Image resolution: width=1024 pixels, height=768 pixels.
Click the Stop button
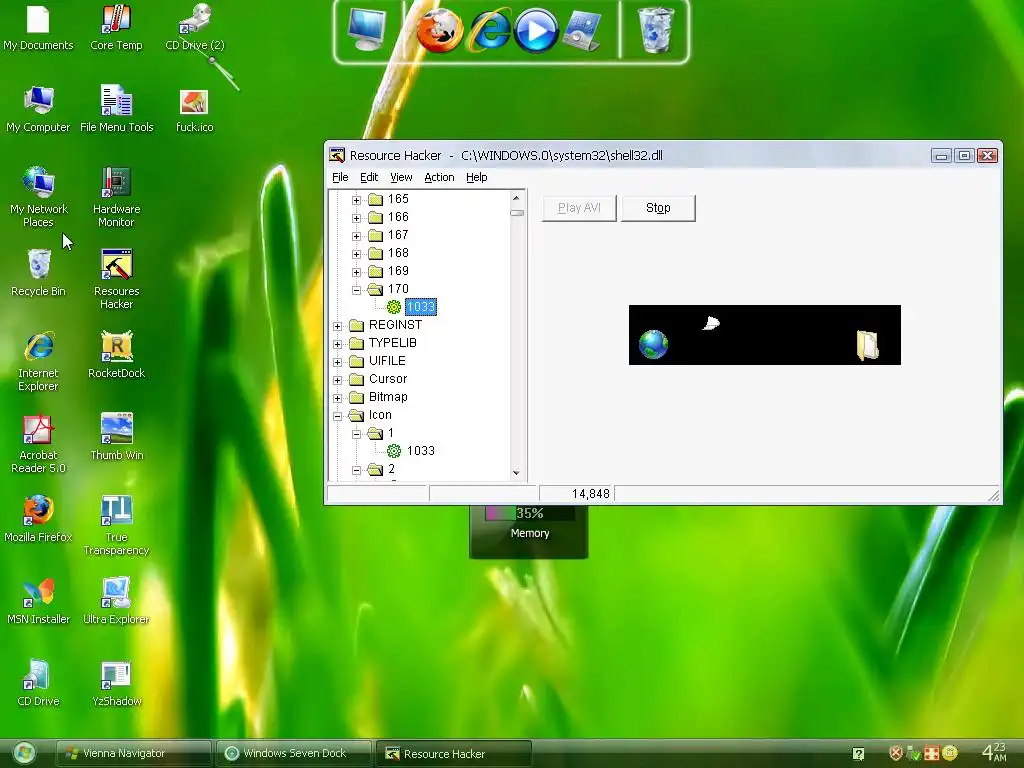(x=658, y=208)
